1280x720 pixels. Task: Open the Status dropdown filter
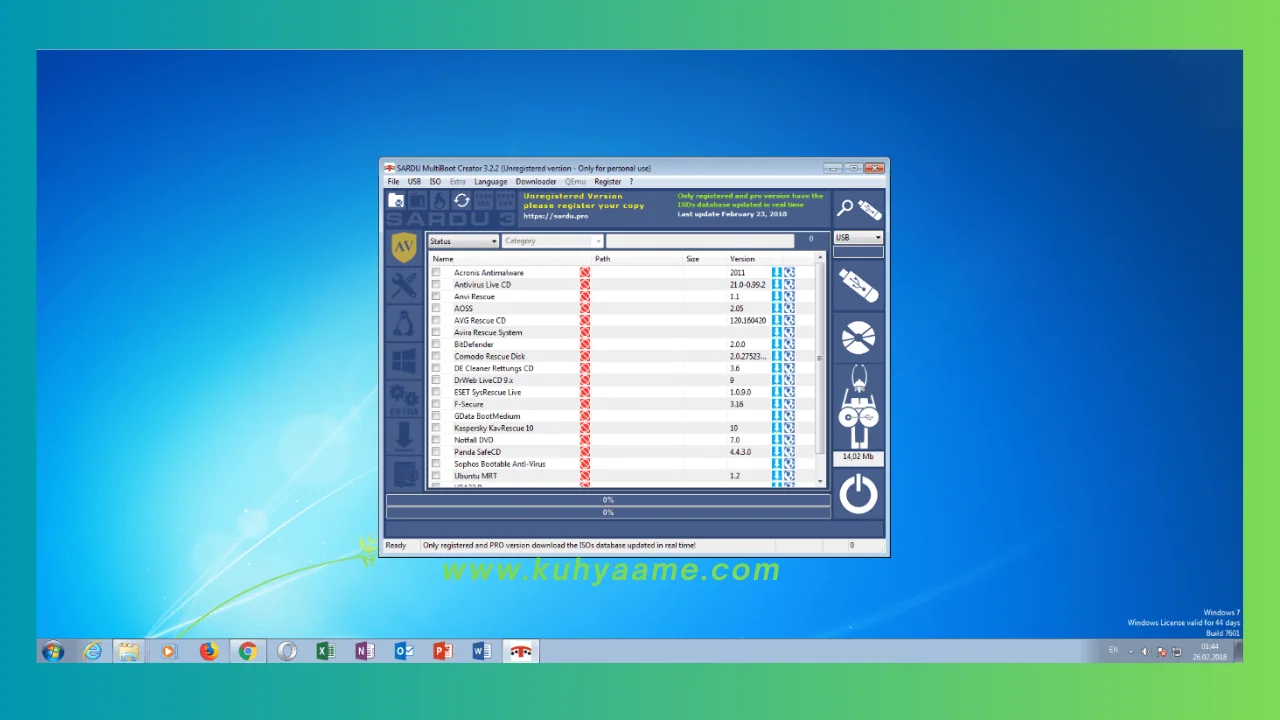pos(463,241)
